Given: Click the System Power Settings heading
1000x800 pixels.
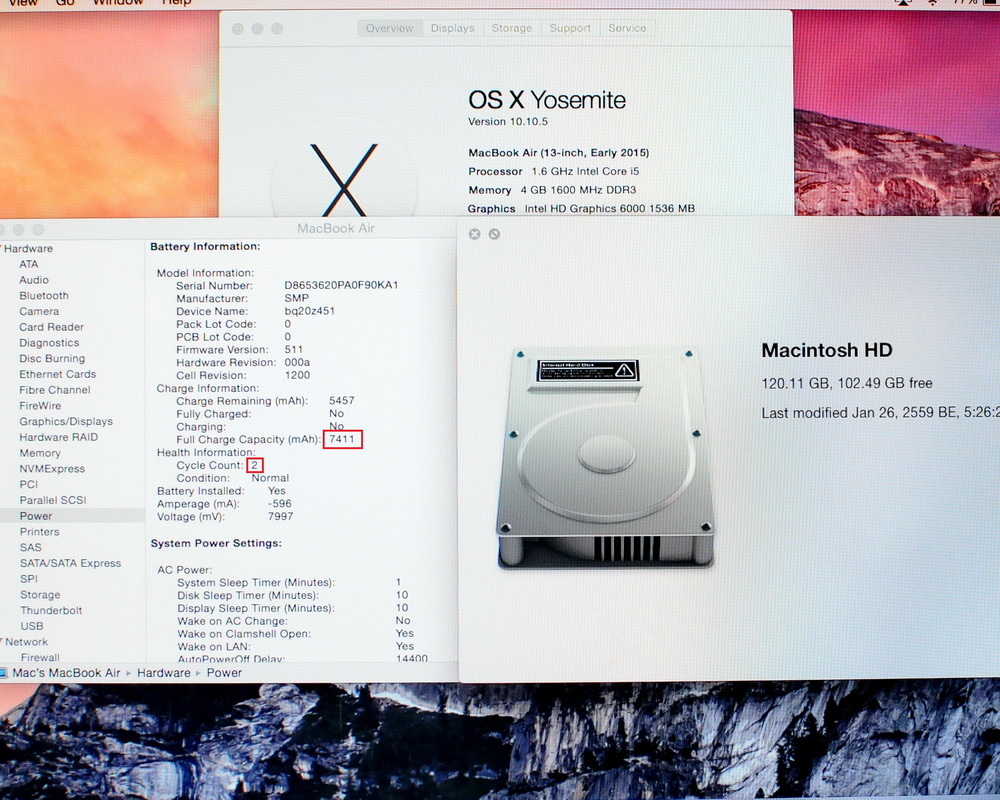Looking at the screenshot, I should coord(216,543).
